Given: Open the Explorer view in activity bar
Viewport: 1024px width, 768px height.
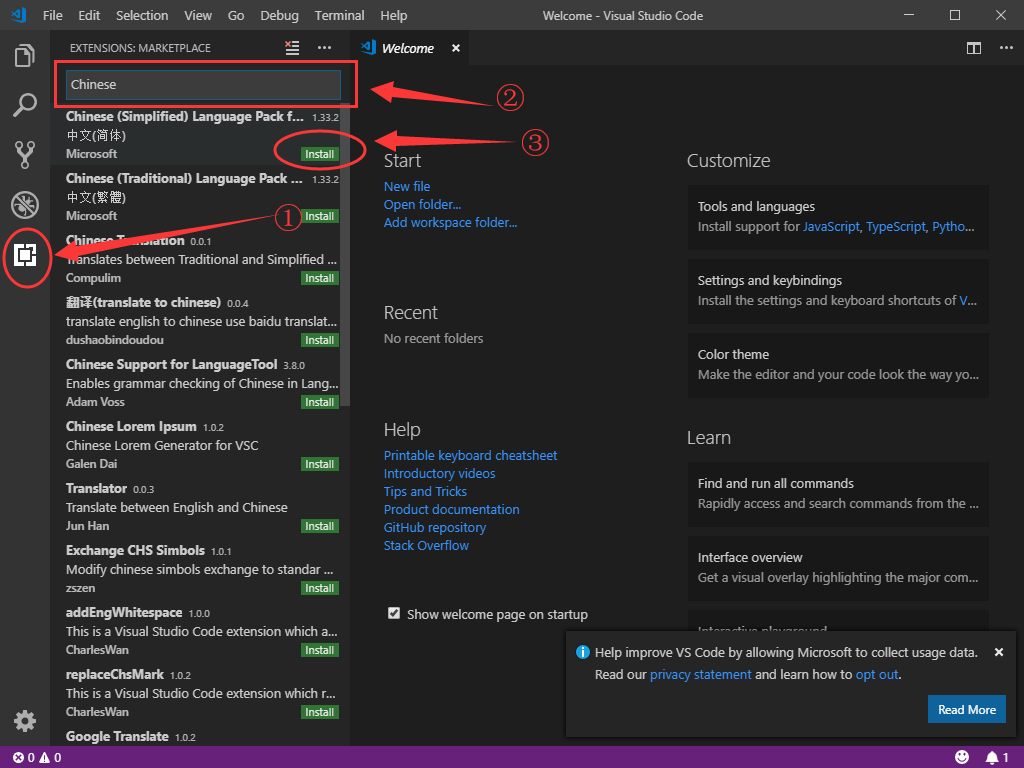Looking at the screenshot, I should click(25, 56).
